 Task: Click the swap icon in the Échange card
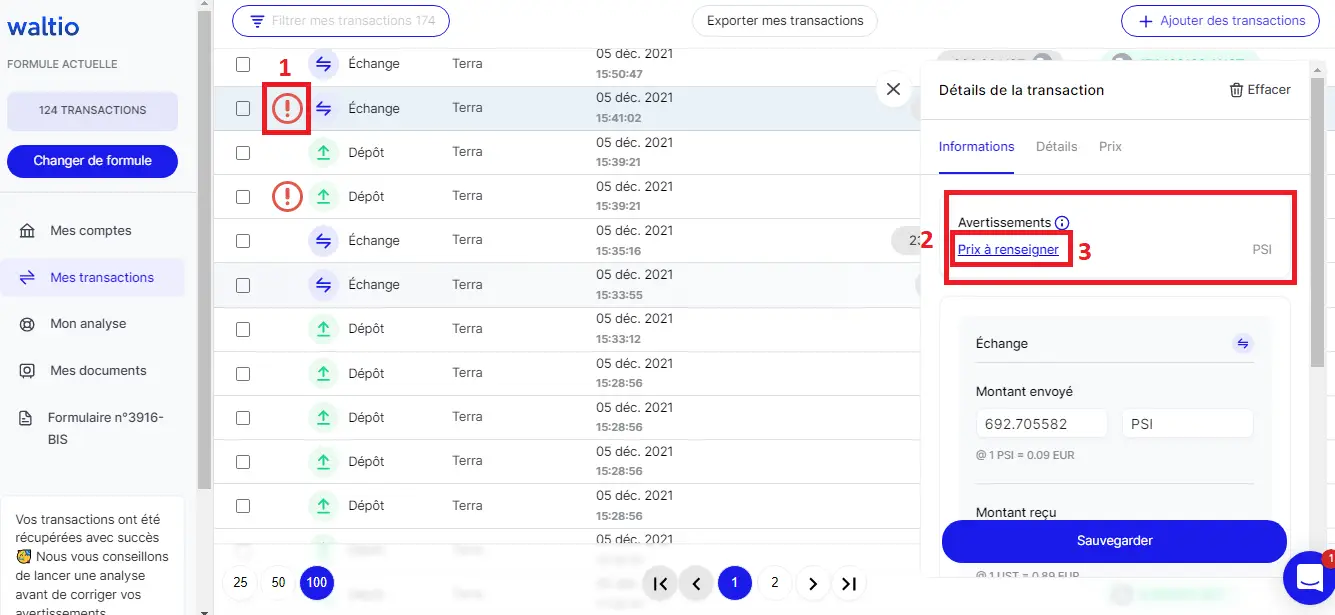point(1242,344)
